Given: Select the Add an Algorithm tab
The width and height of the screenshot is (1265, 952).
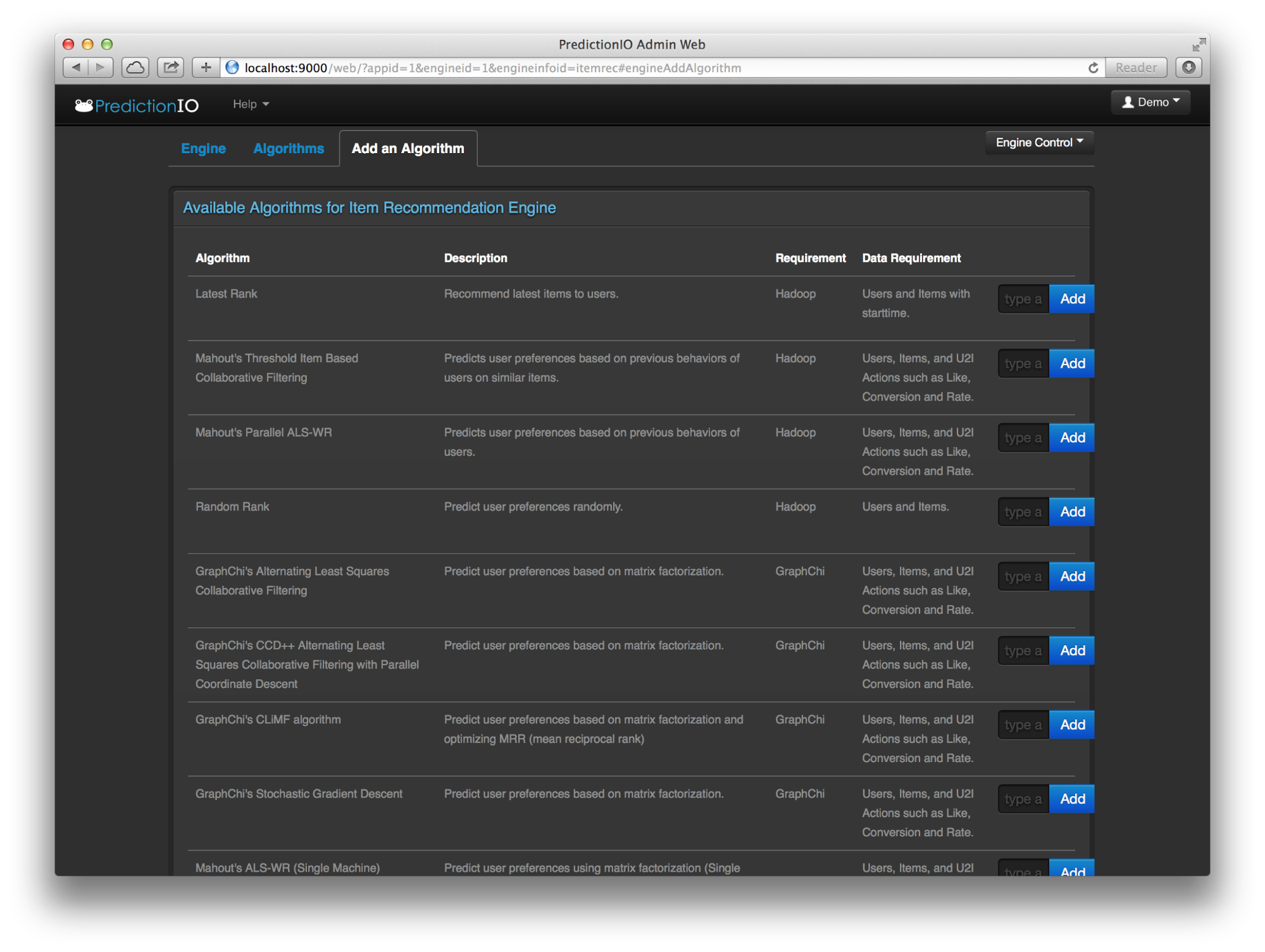Looking at the screenshot, I should click(x=408, y=149).
